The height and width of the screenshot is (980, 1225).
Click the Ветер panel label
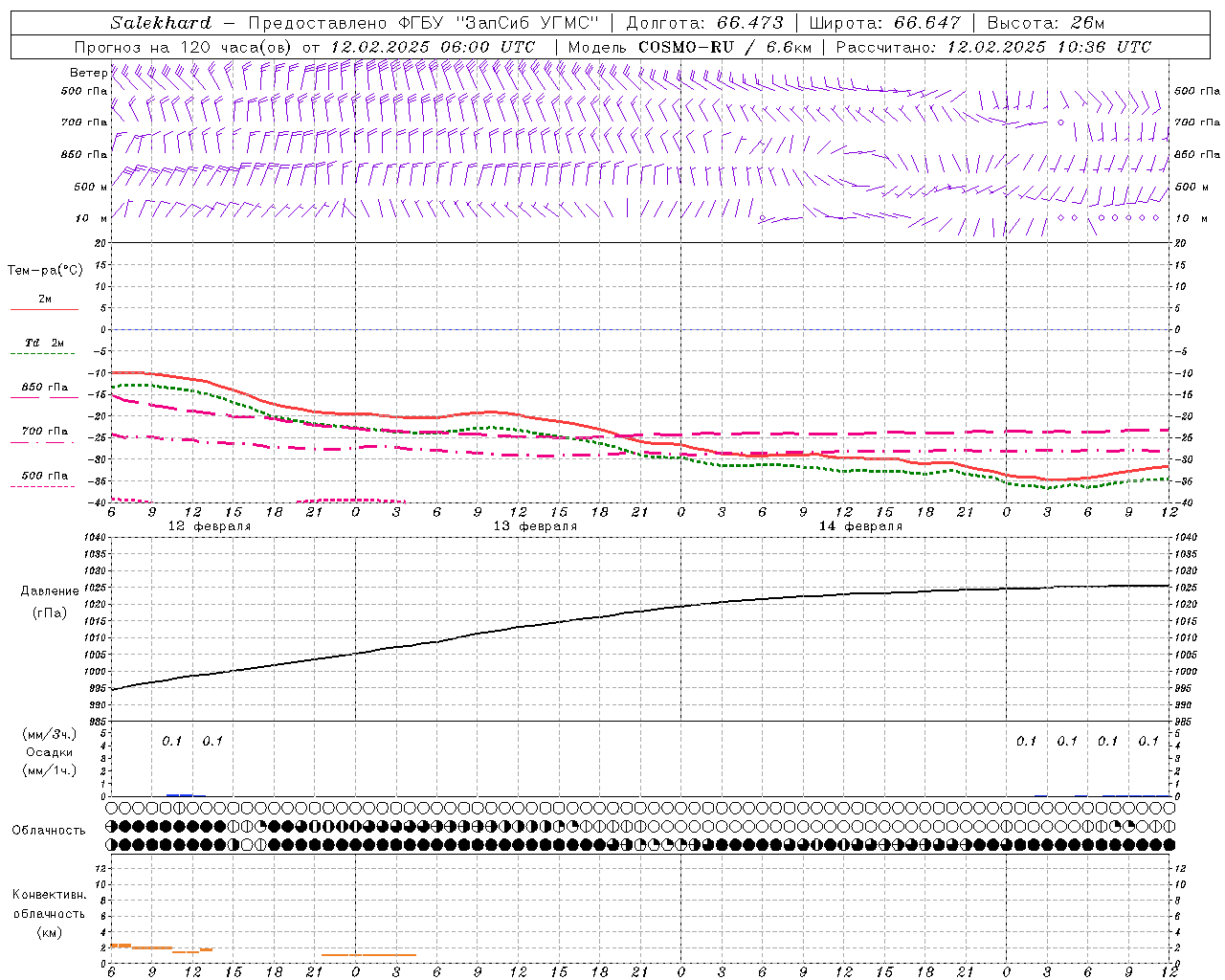pyautogui.click(x=88, y=73)
